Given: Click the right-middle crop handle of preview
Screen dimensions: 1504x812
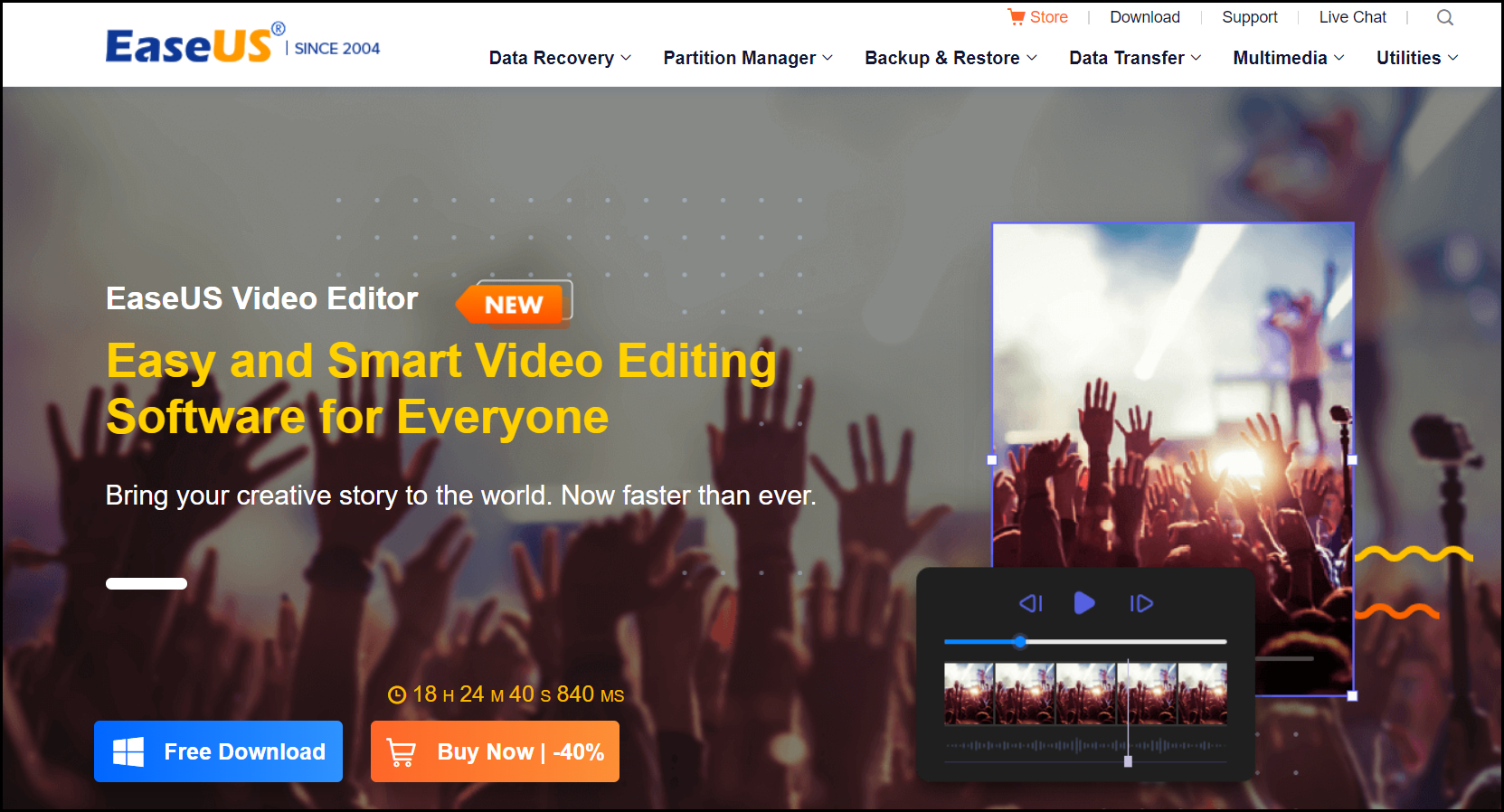Looking at the screenshot, I should [x=1353, y=460].
